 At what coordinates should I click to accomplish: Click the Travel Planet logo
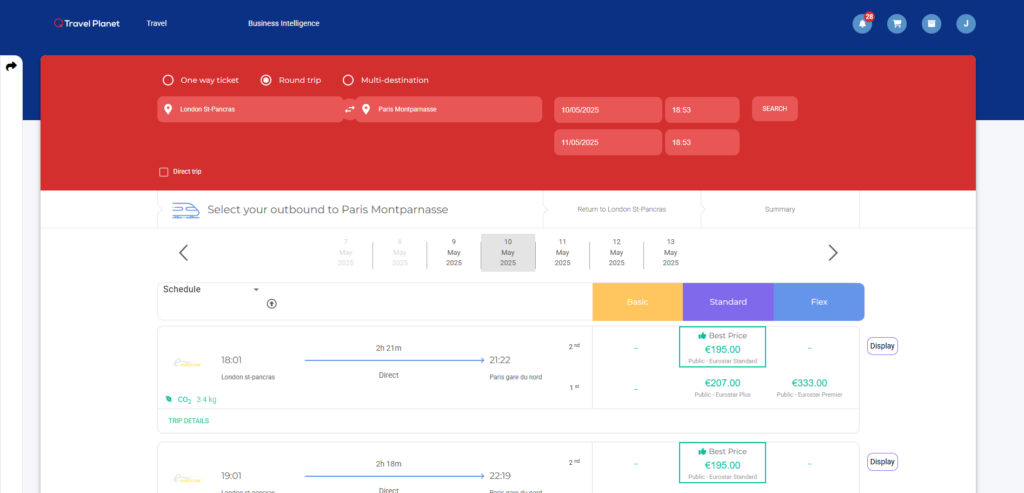[87, 24]
